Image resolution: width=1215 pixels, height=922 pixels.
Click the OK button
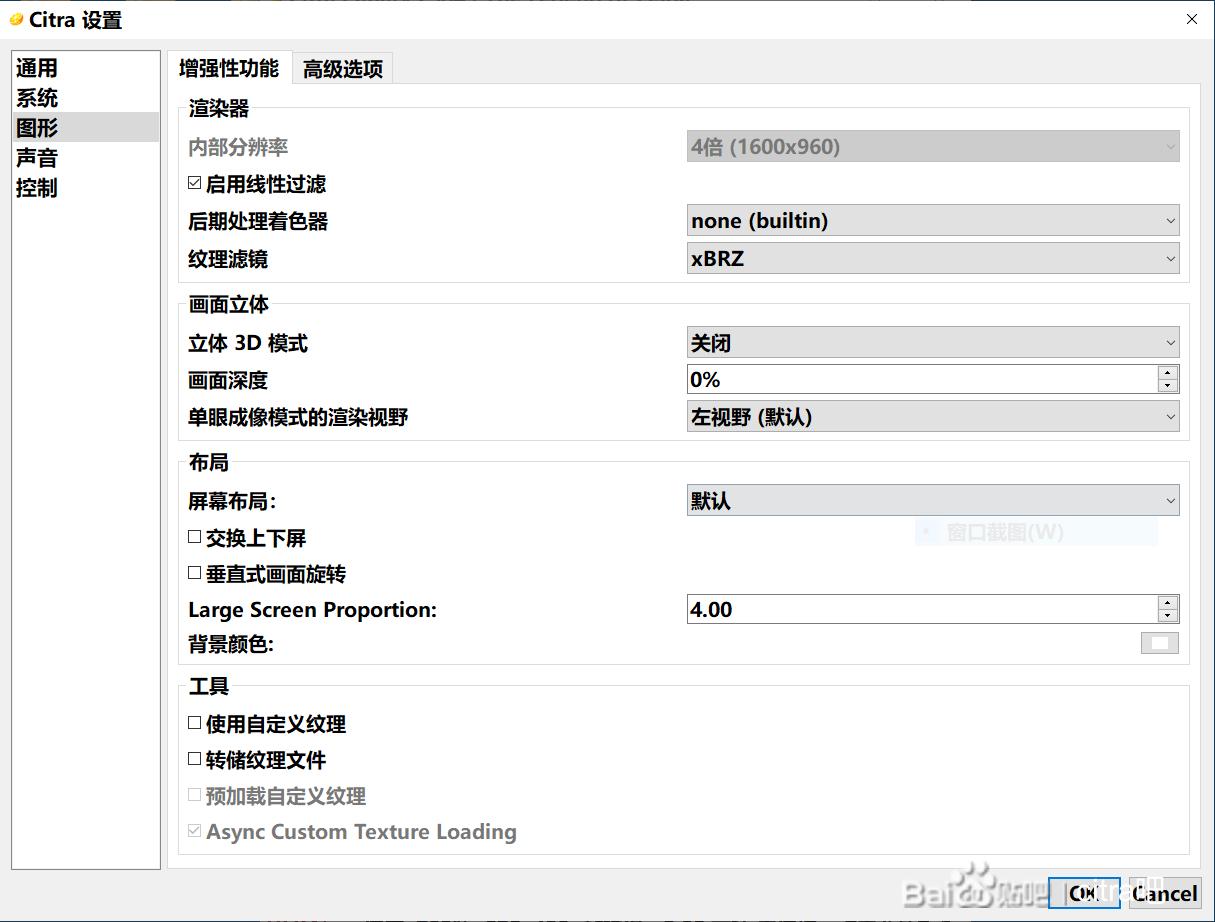coord(1084,893)
